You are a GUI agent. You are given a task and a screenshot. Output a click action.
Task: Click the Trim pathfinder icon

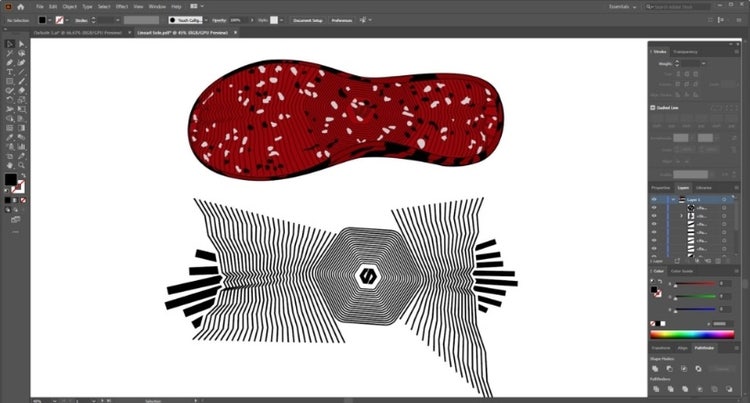tap(670, 389)
